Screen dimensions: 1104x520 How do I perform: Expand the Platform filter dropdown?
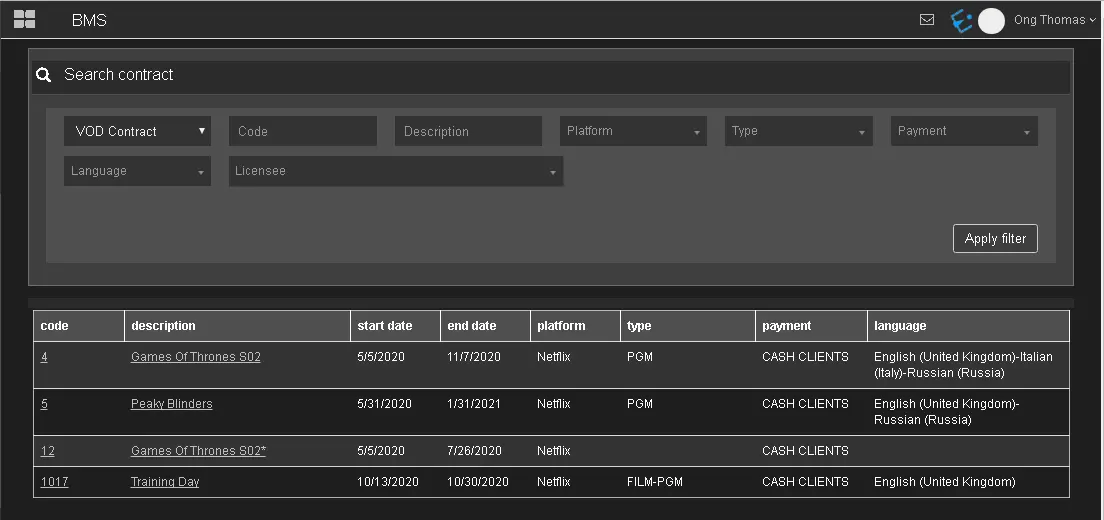[633, 131]
